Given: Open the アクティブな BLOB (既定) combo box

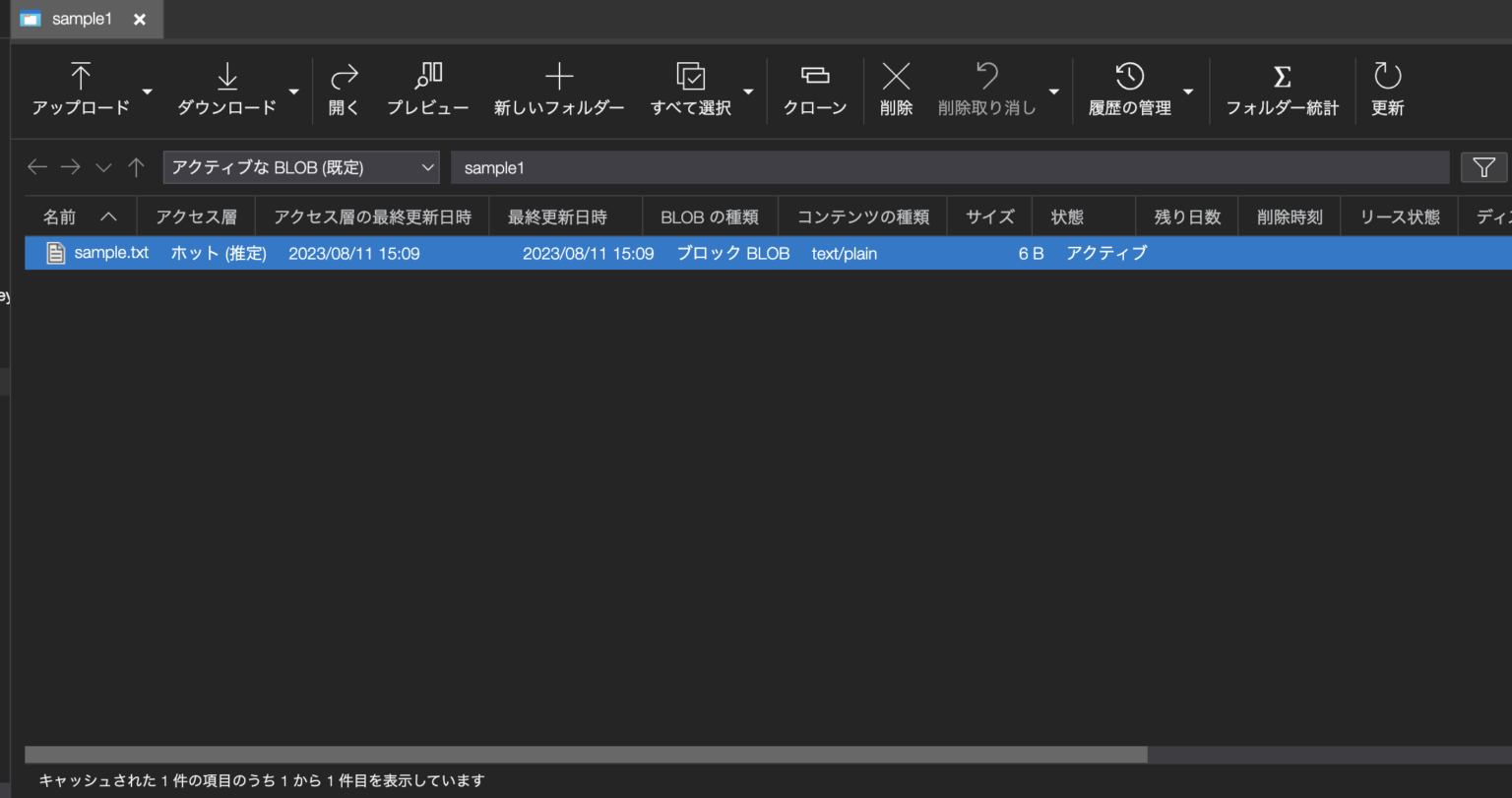Looking at the screenshot, I should [300, 167].
